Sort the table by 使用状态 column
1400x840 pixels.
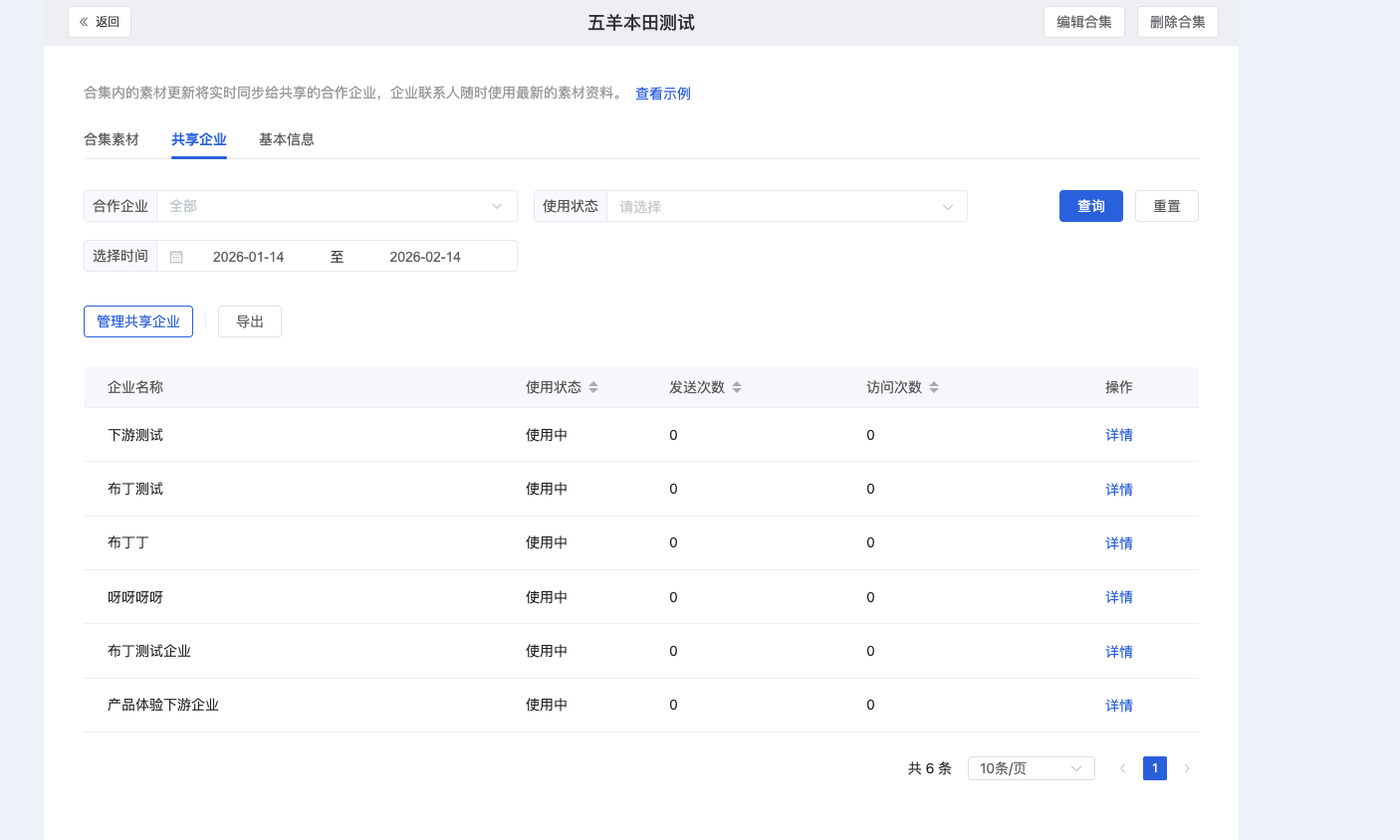click(x=593, y=387)
